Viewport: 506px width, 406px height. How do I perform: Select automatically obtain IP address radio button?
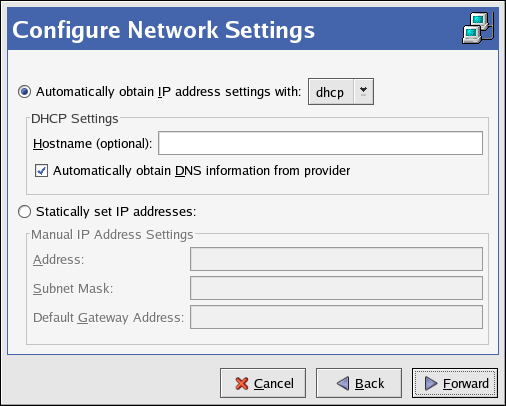tap(25, 92)
